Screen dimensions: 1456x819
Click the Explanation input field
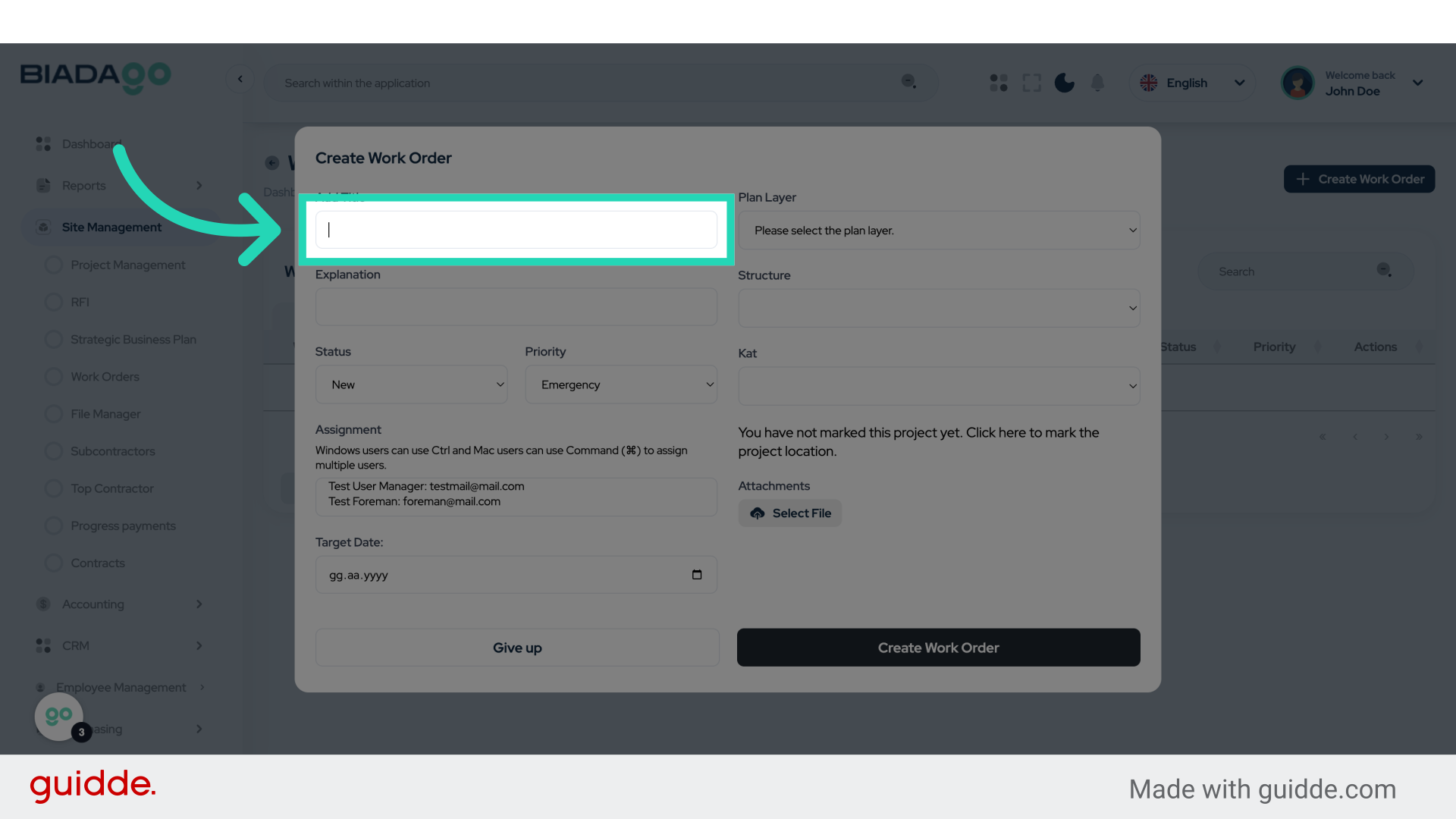(516, 307)
